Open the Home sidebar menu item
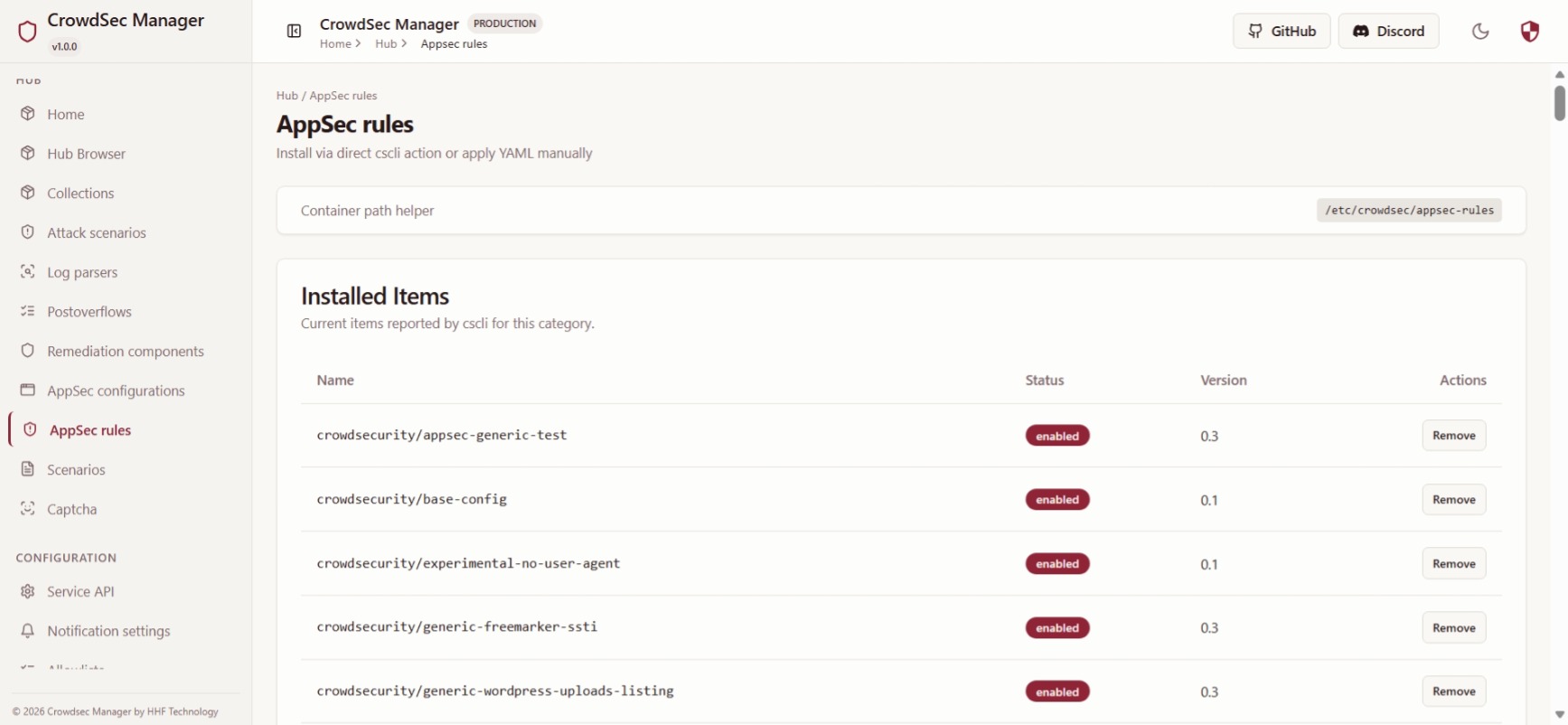 pyautogui.click(x=126, y=114)
